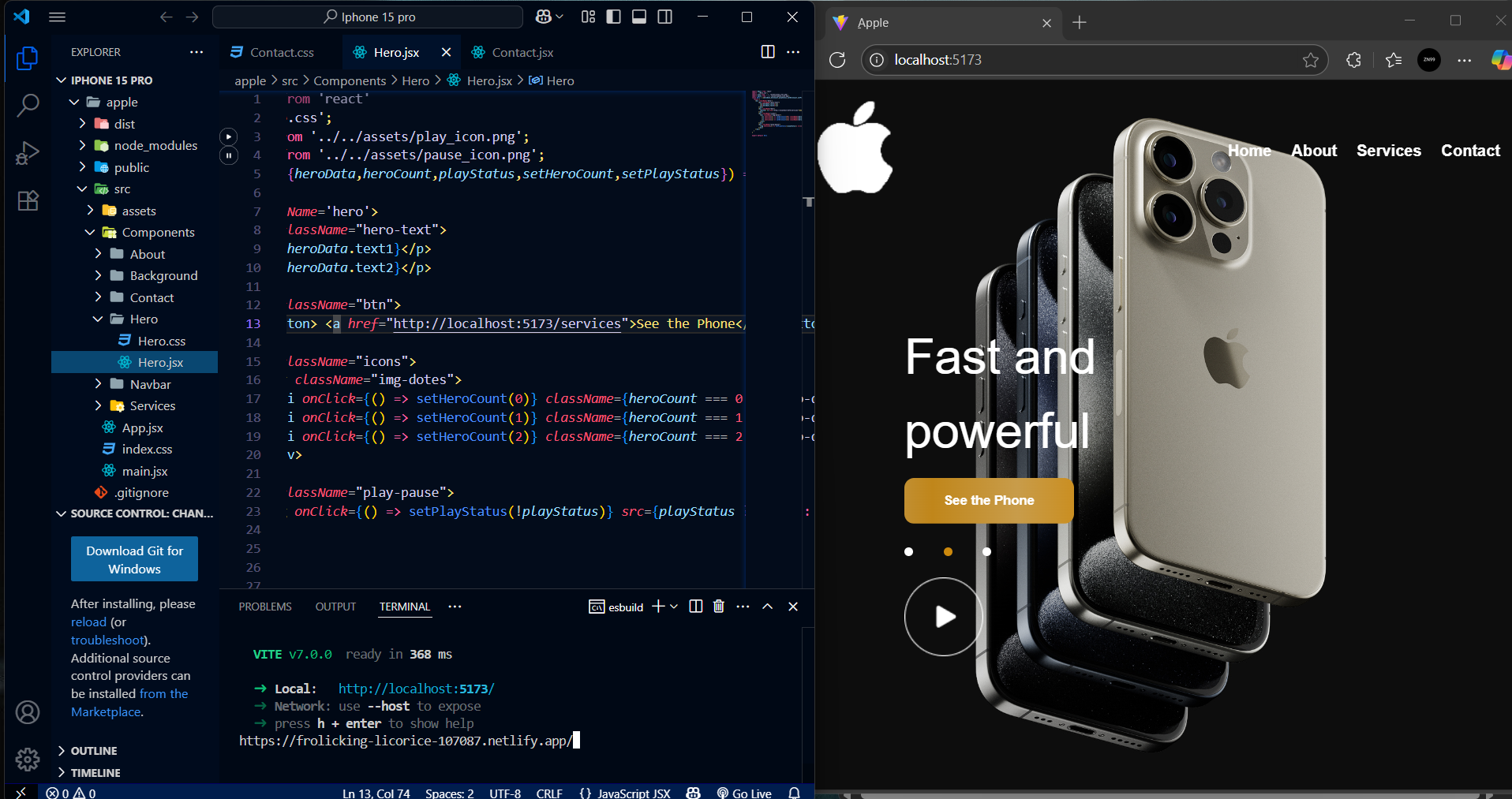Split the editor to the right
1512x799 pixels.
pyautogui.click(x=767, y=52)
